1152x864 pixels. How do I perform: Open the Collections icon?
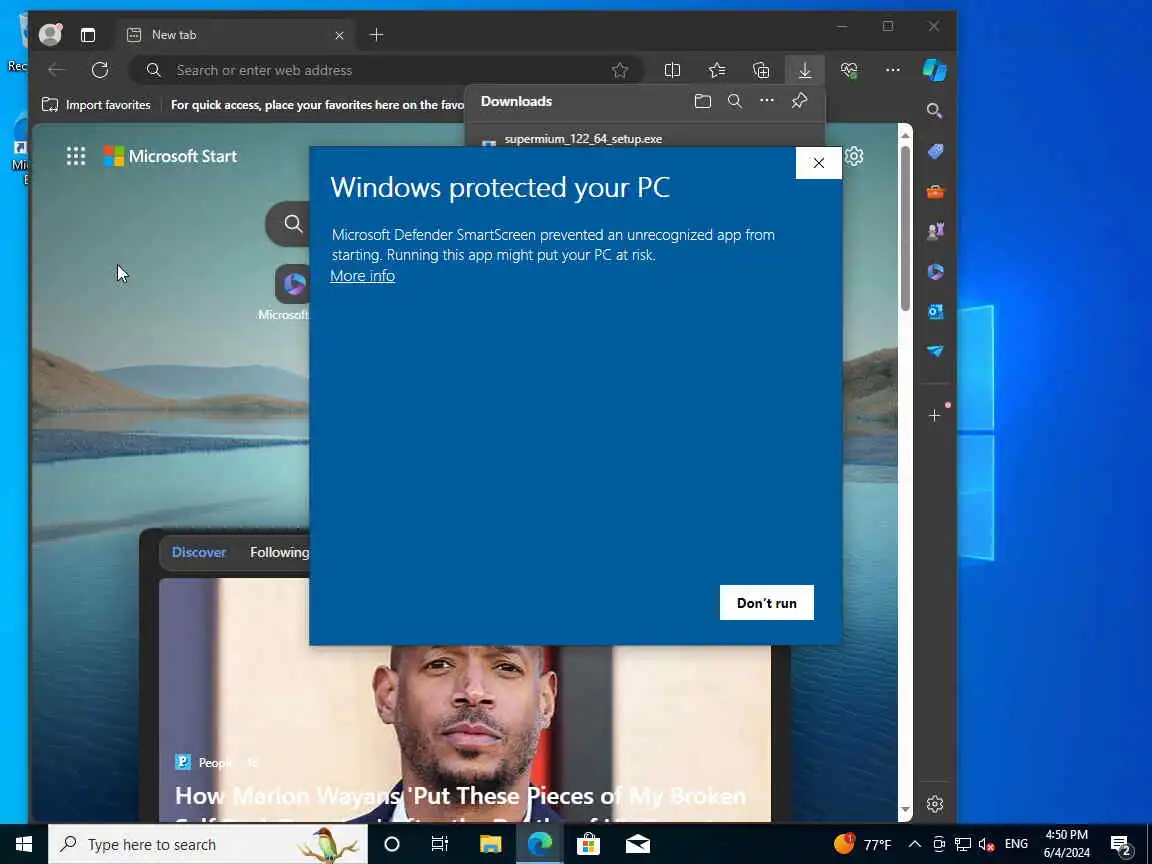point(761,70)
